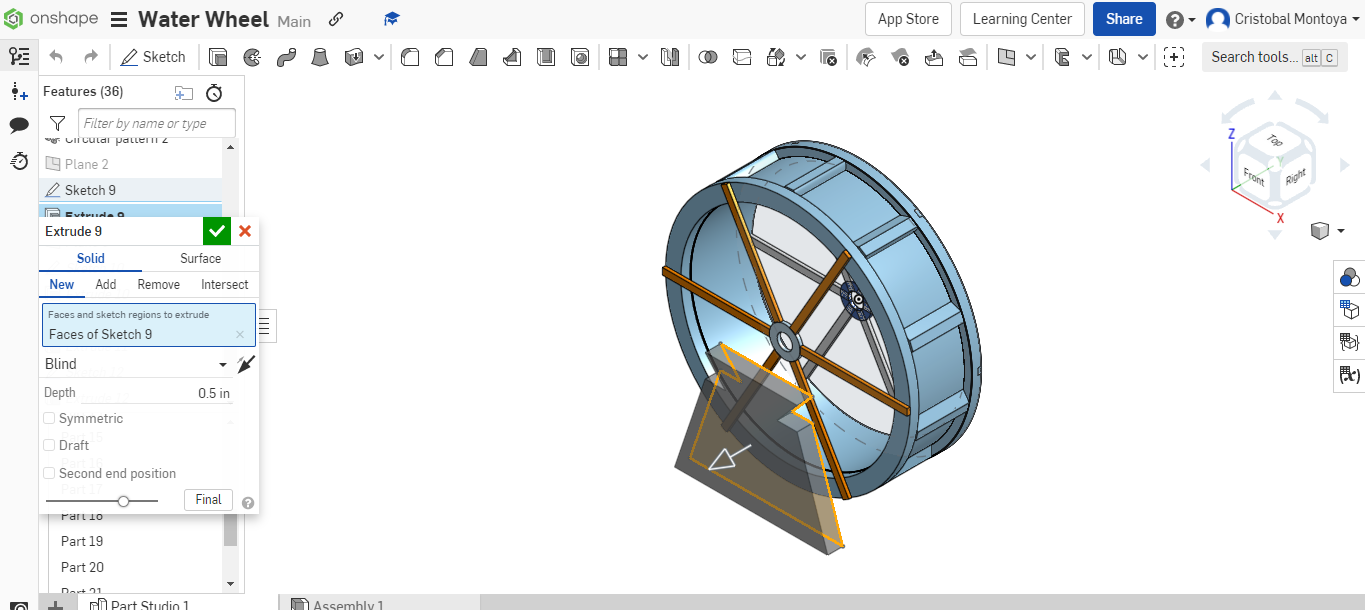
Task: Click the opposite direction arrow next to Blind
Action: [x=246, y=364]
